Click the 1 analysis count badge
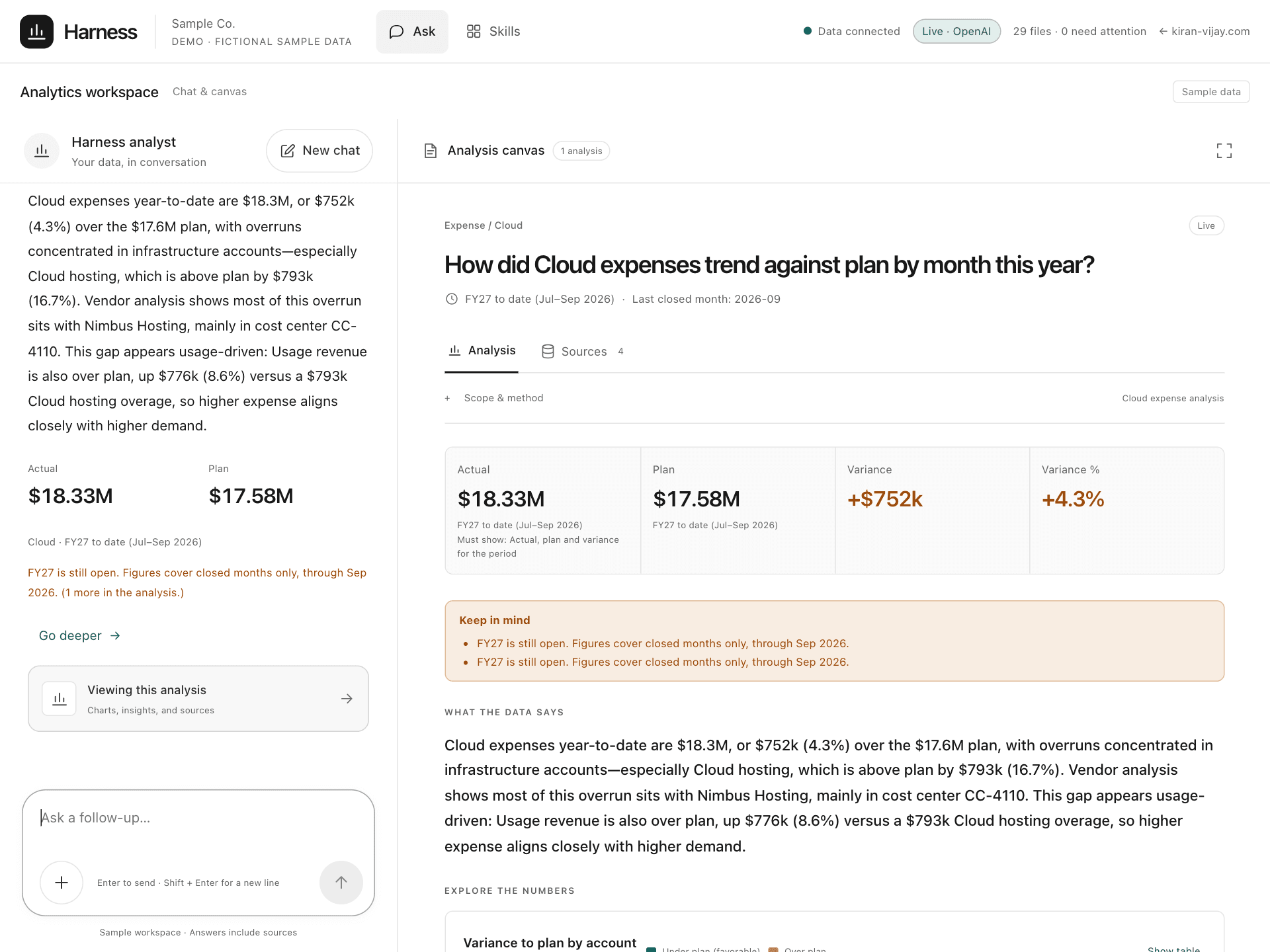The image size is (1270, 952). 581,151
